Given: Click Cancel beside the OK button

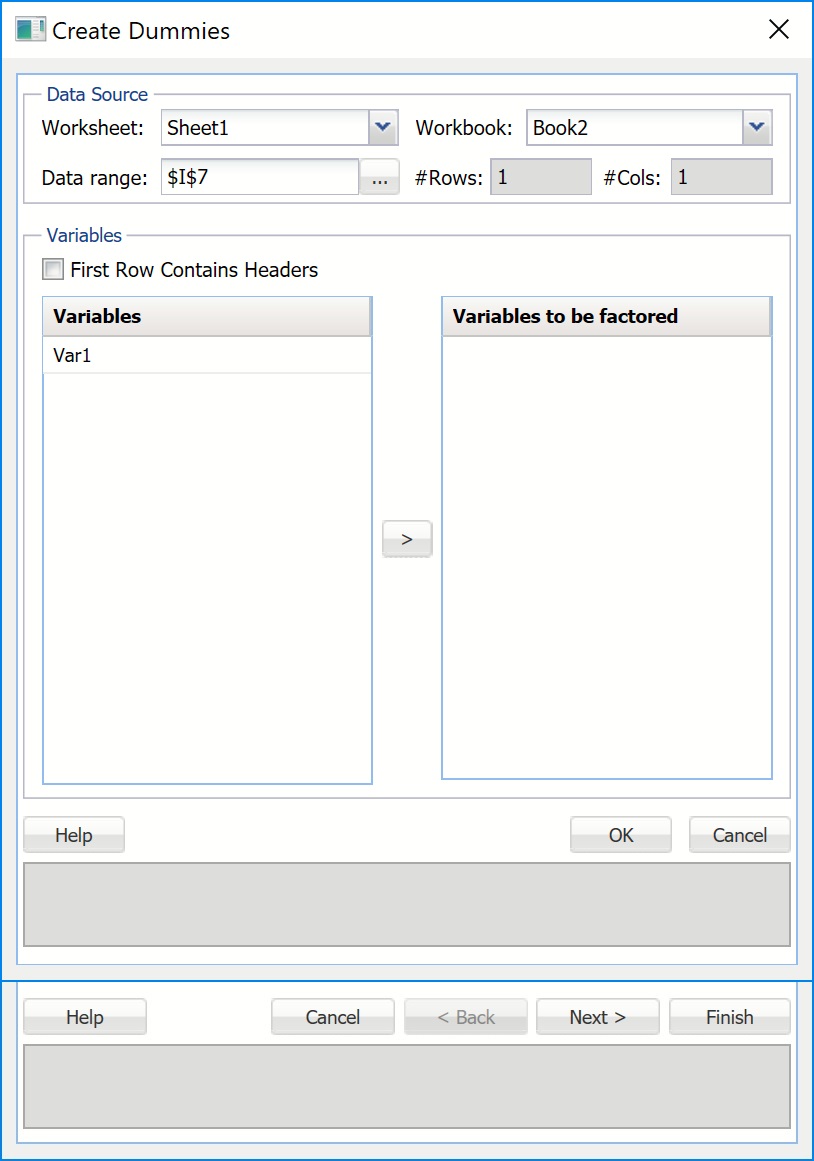Looking at the screenshot, I should click(x=739, y=835).
